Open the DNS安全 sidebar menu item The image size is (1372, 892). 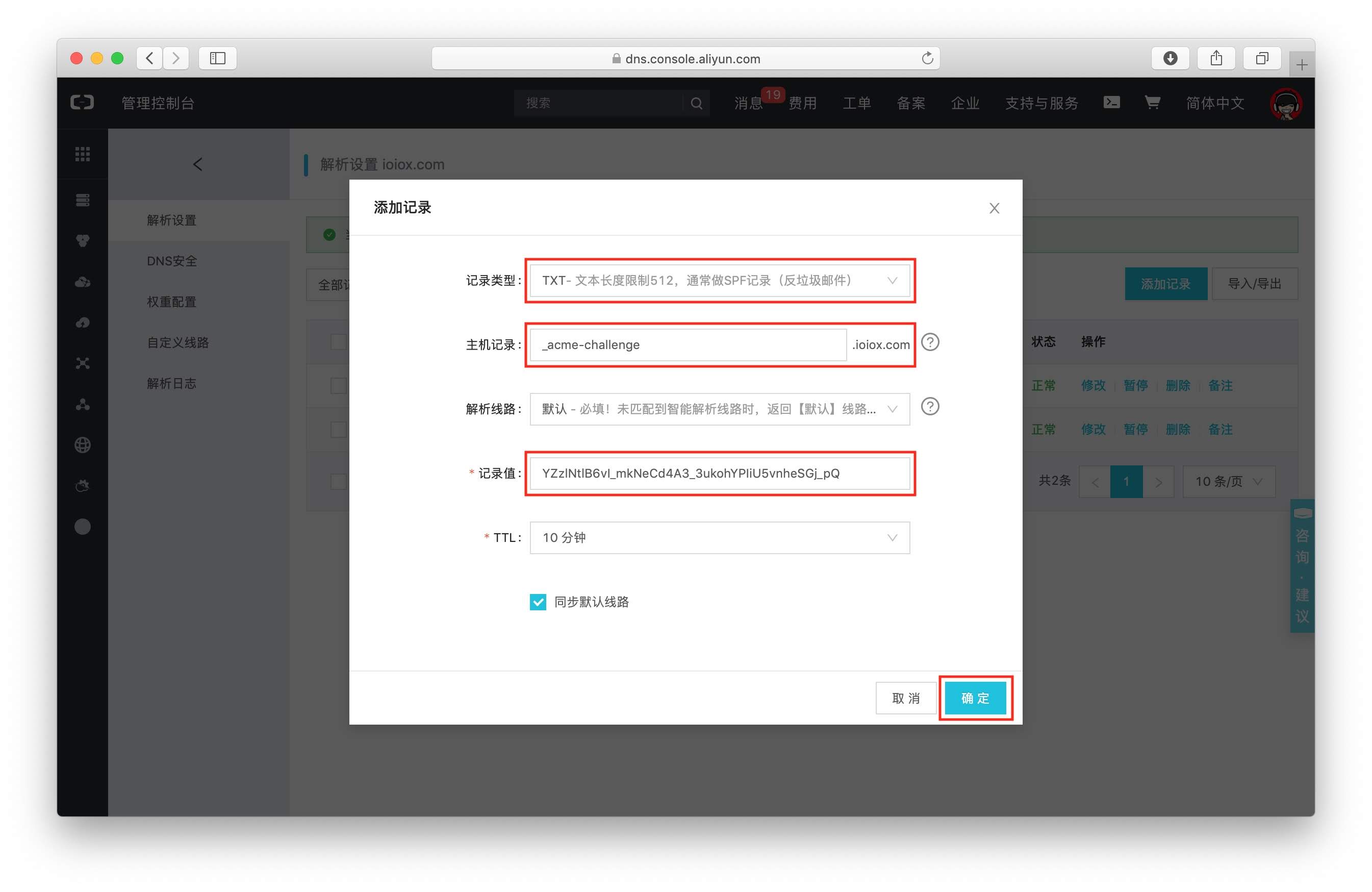pos(172,261)
